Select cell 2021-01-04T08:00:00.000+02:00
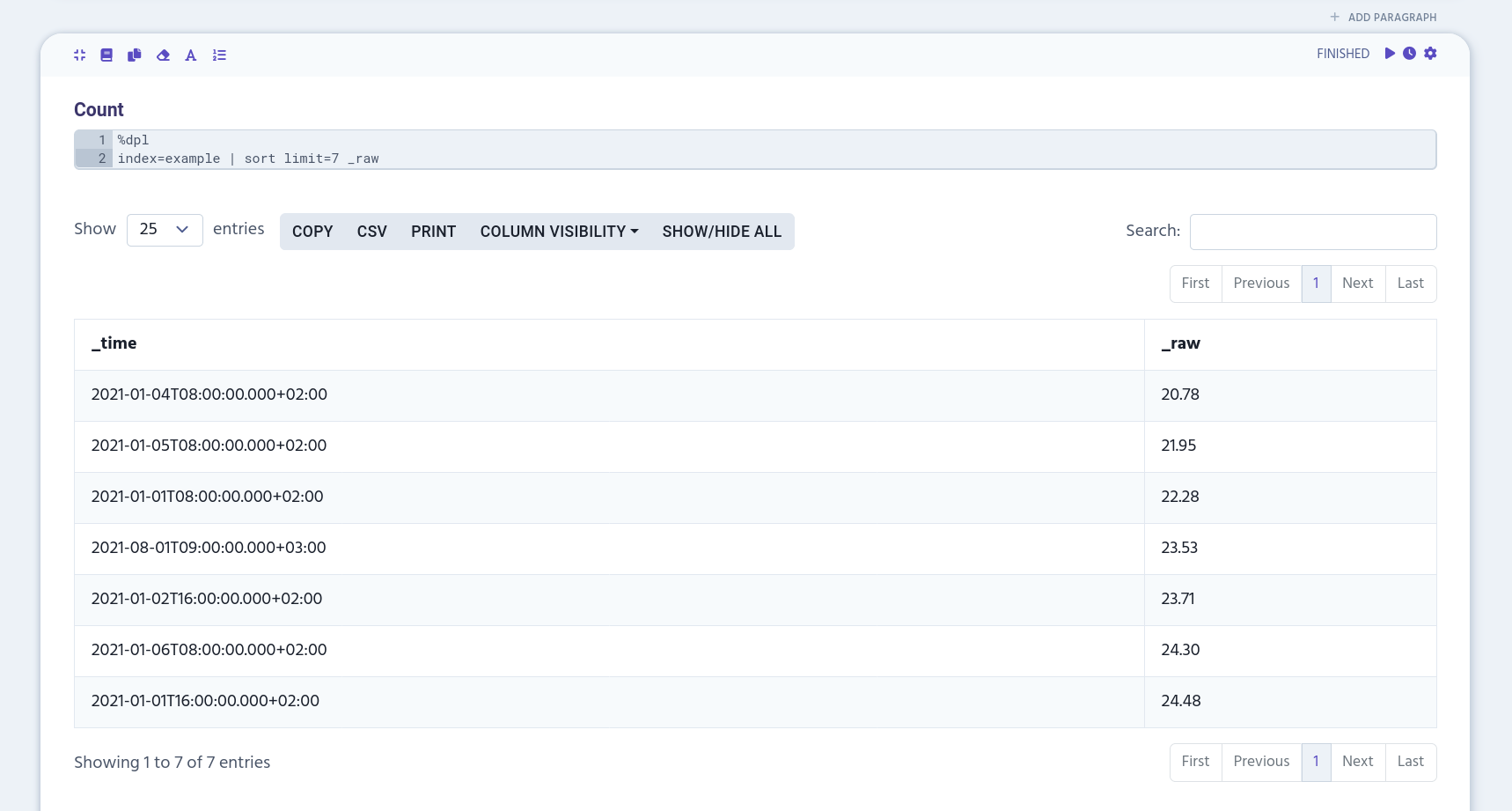 pos(609,395)
